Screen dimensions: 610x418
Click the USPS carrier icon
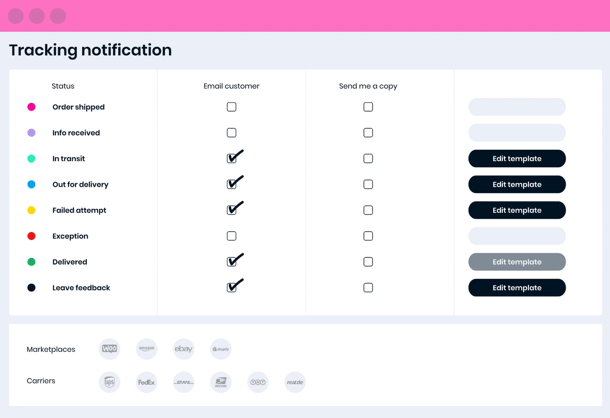click(x=221, y=382)
